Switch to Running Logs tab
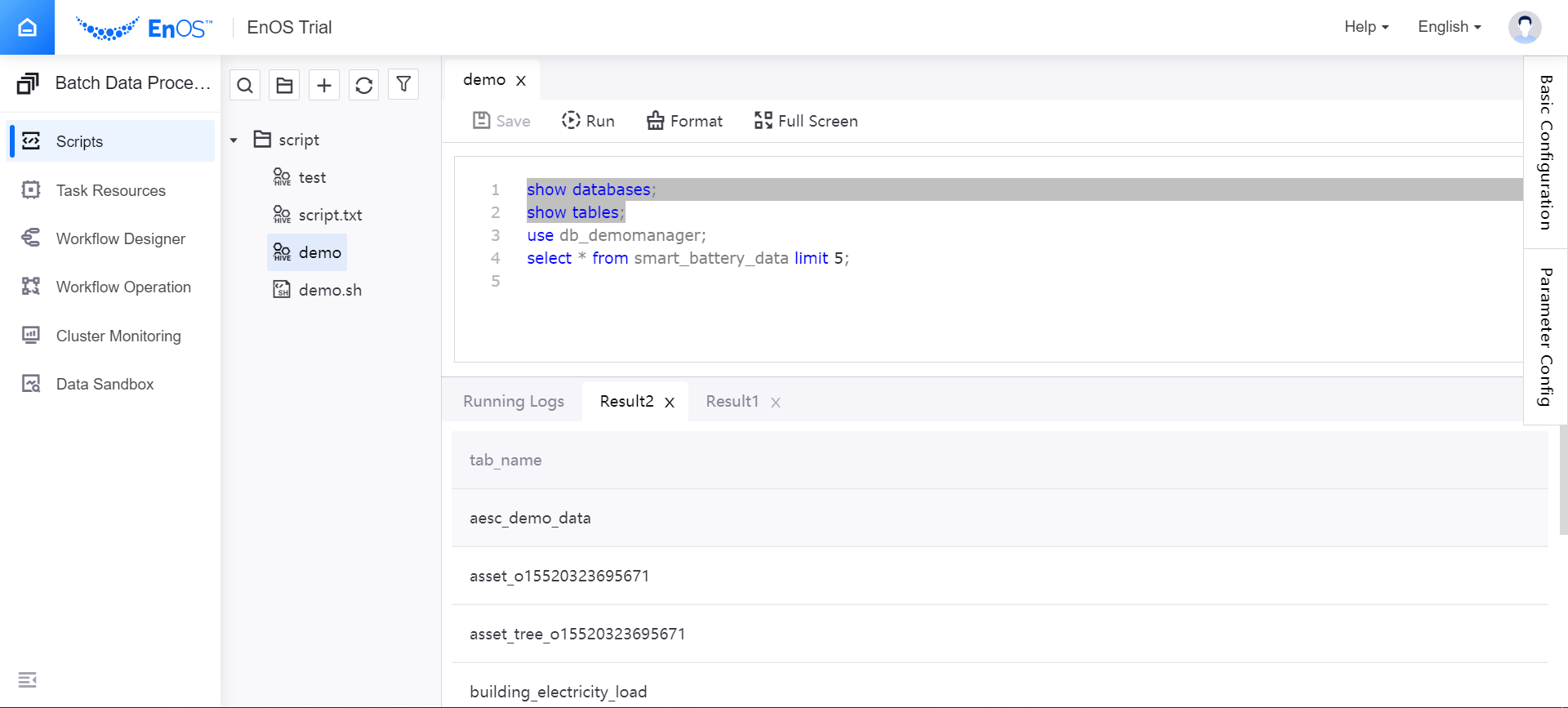The image size is (1568, 708). [x=513, y=402]
